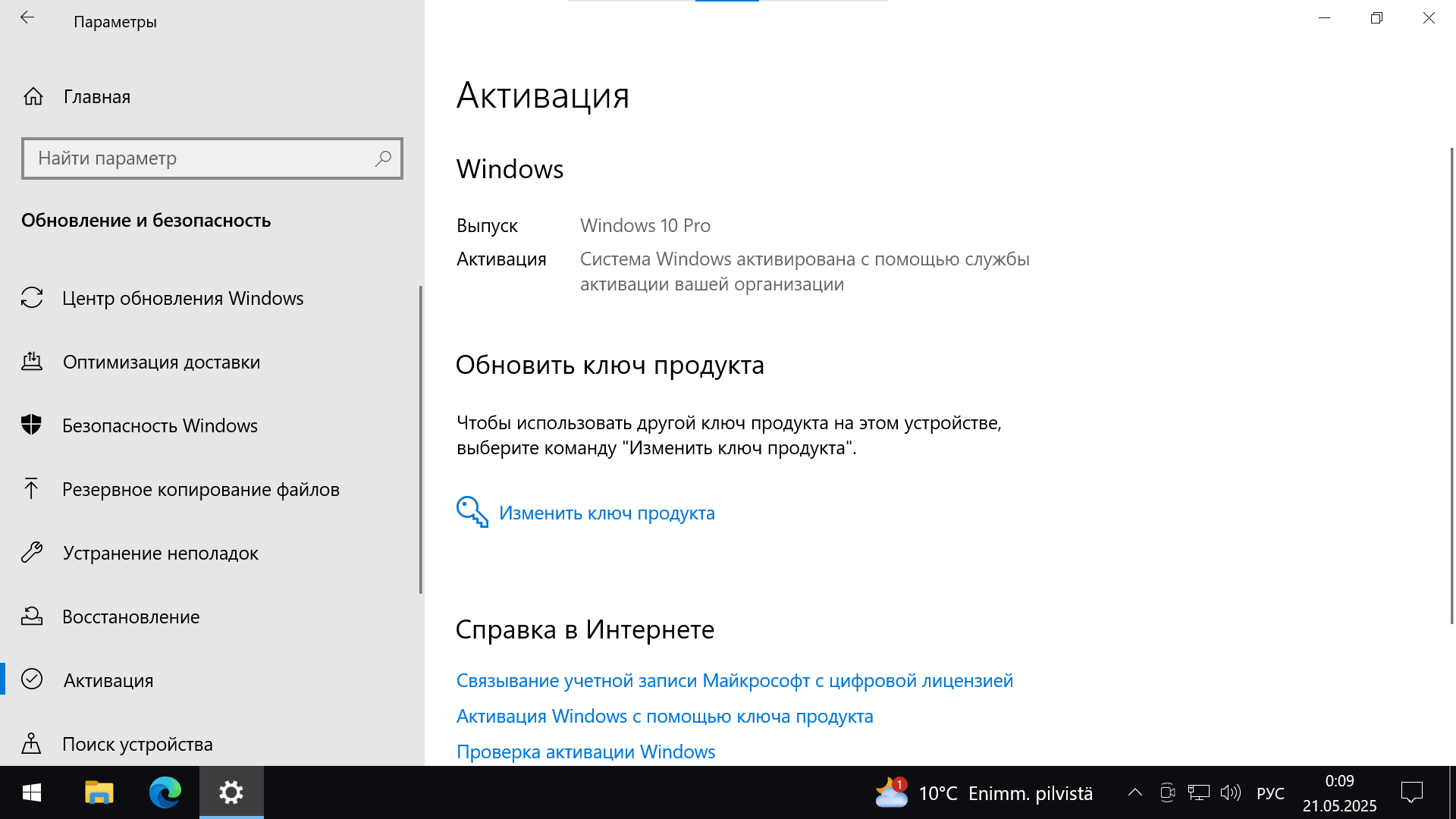Click the Обновление и безопасность heading
Viewport: 1456px width, 819px height.
click(x=146, y=220)
